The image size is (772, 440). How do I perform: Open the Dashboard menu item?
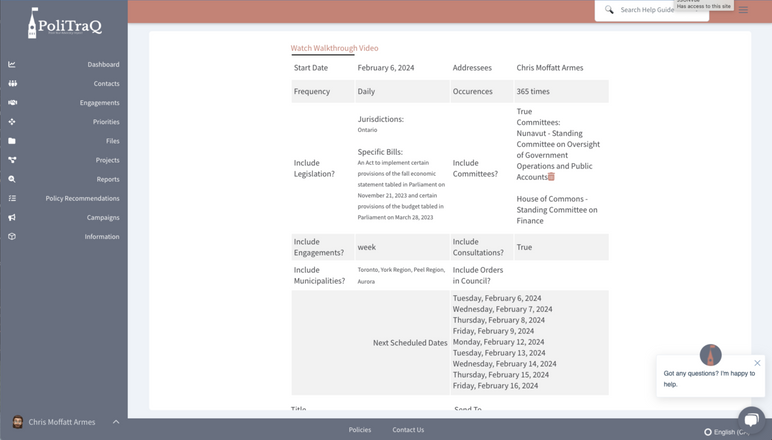[103, 64]
